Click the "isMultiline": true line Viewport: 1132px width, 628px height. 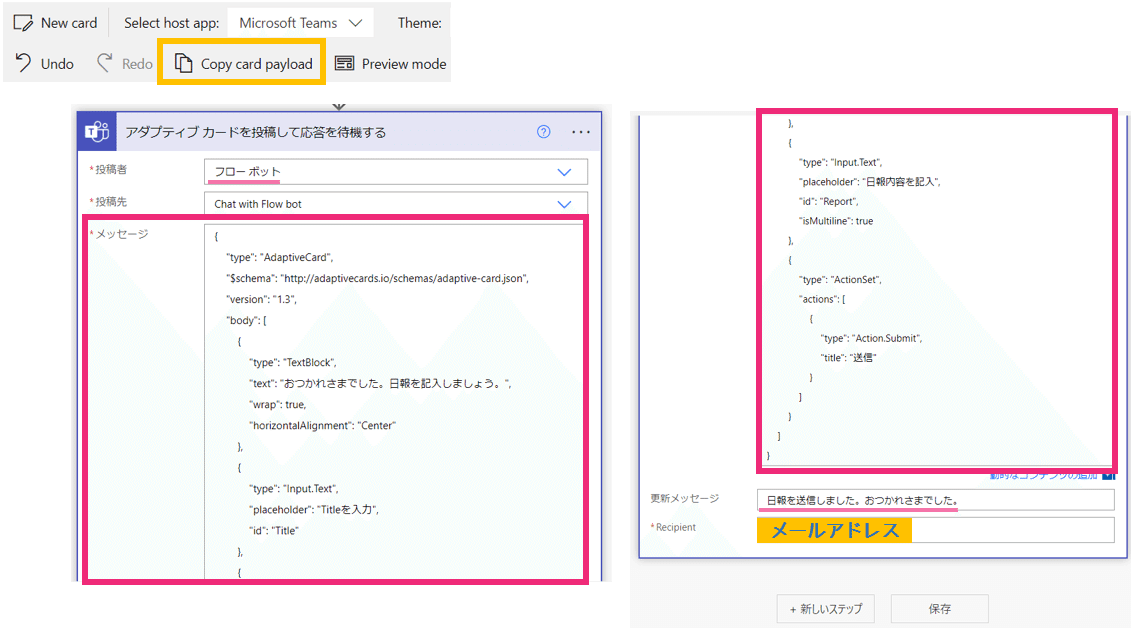pos(836,221)
